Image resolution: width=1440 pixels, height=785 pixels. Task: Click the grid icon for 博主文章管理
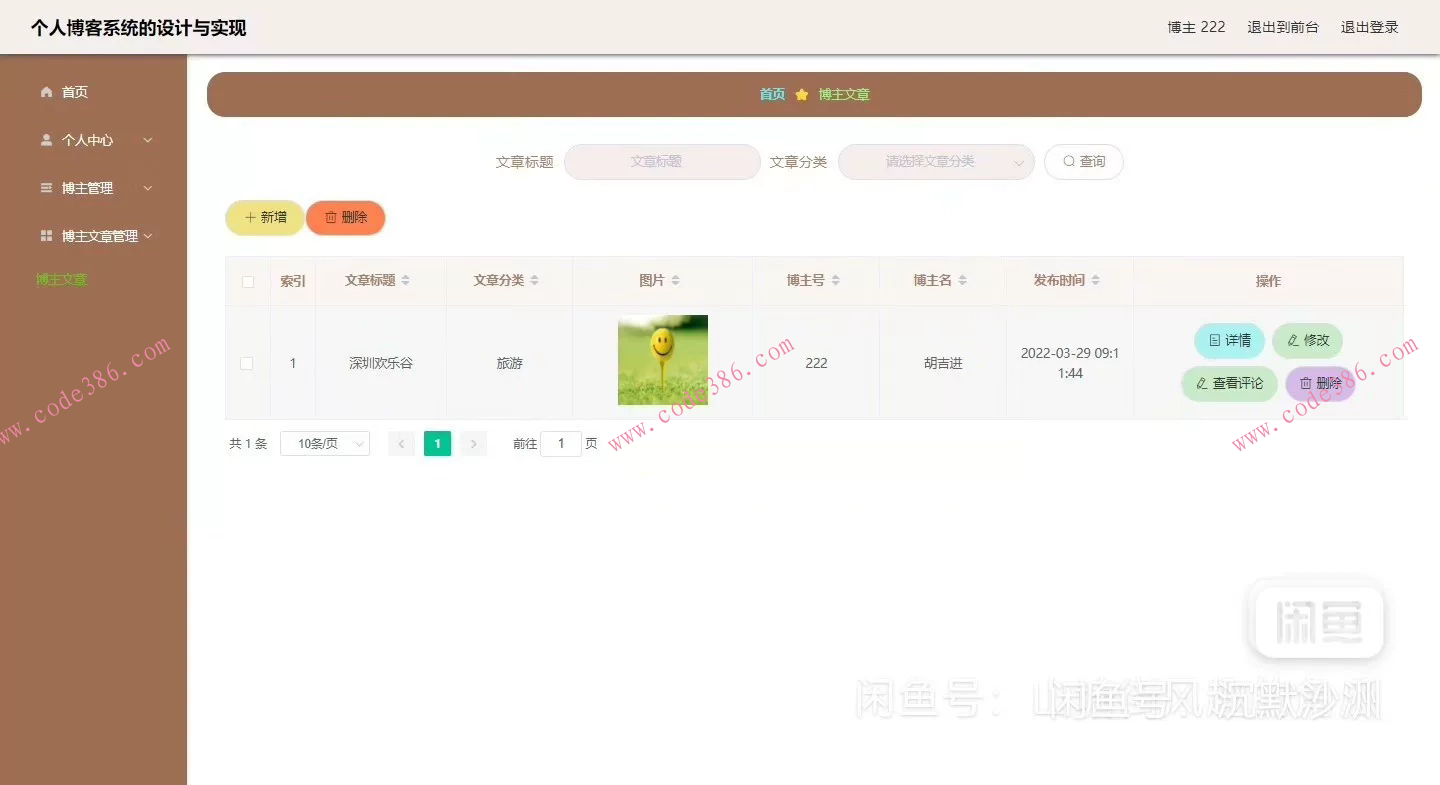(x=46, y=235)
